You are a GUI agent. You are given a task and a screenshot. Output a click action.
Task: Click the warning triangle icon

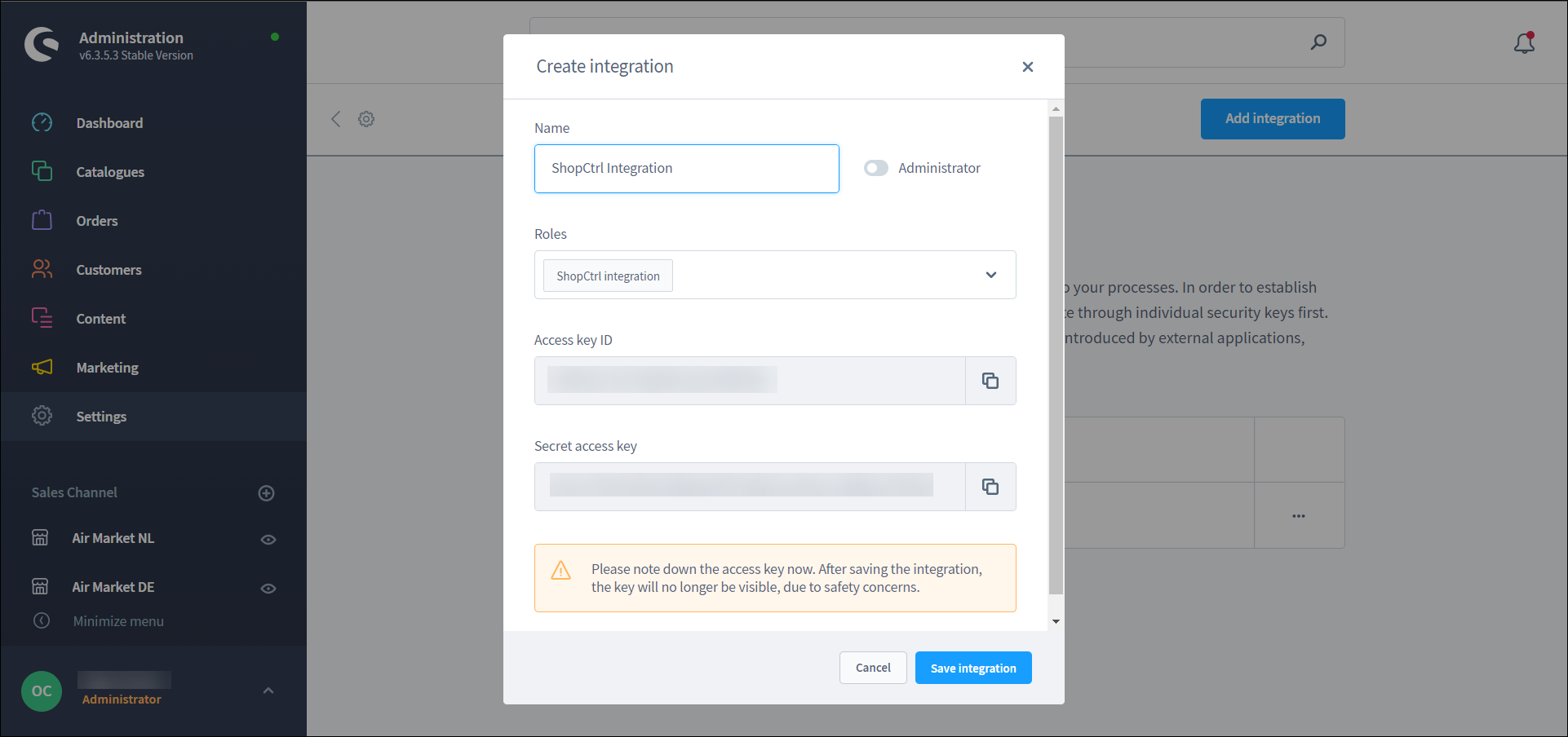click(561, 571)
